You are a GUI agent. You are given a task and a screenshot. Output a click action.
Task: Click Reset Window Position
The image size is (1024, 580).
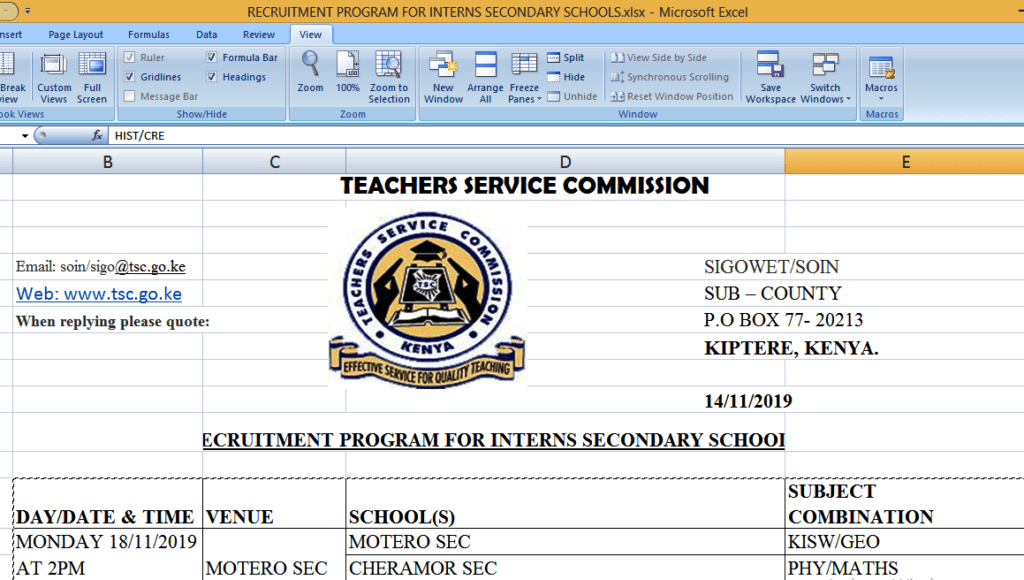click(671, 97)
